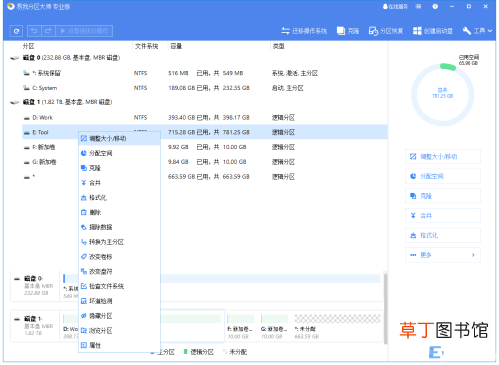Click the used-space donut chart
This screenshot has height=365, width=499.
click(x=443, y=95)
